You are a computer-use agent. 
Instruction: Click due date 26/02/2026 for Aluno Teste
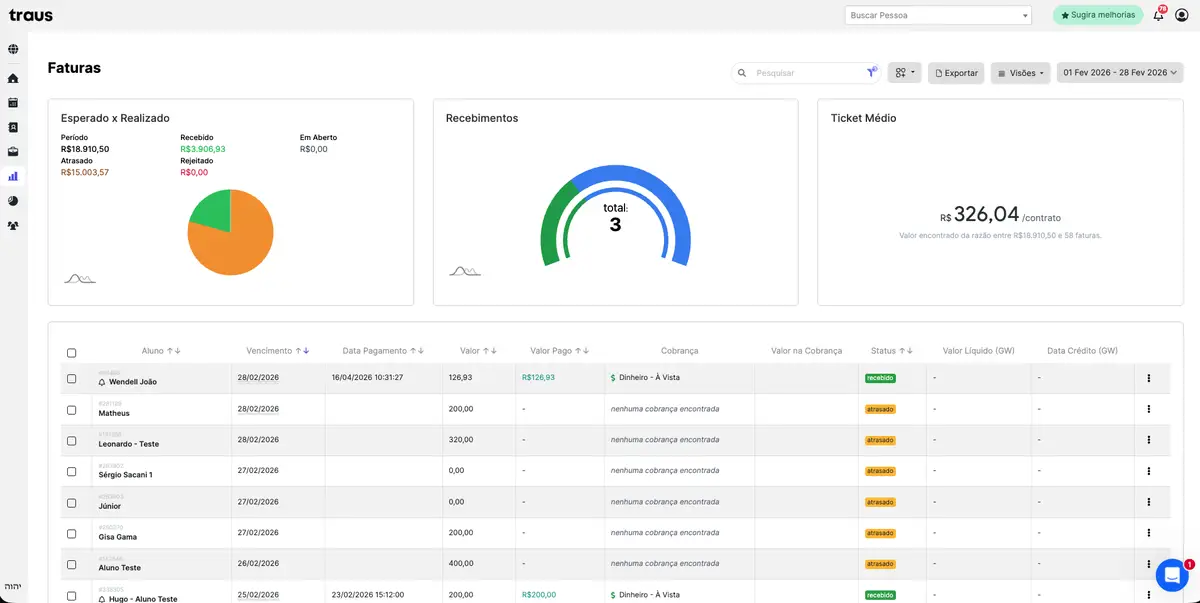pyautogui.click(x=258, y=564)
